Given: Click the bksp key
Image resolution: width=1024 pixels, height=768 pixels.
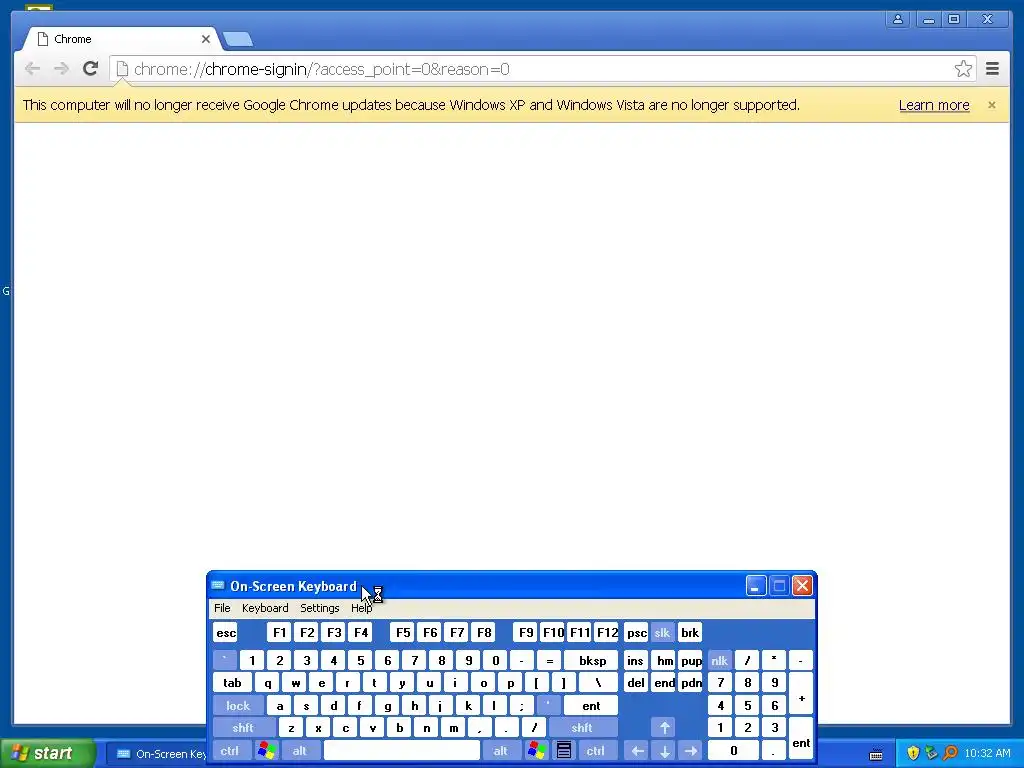Looking at the screenshot, I should coord(592,661).
